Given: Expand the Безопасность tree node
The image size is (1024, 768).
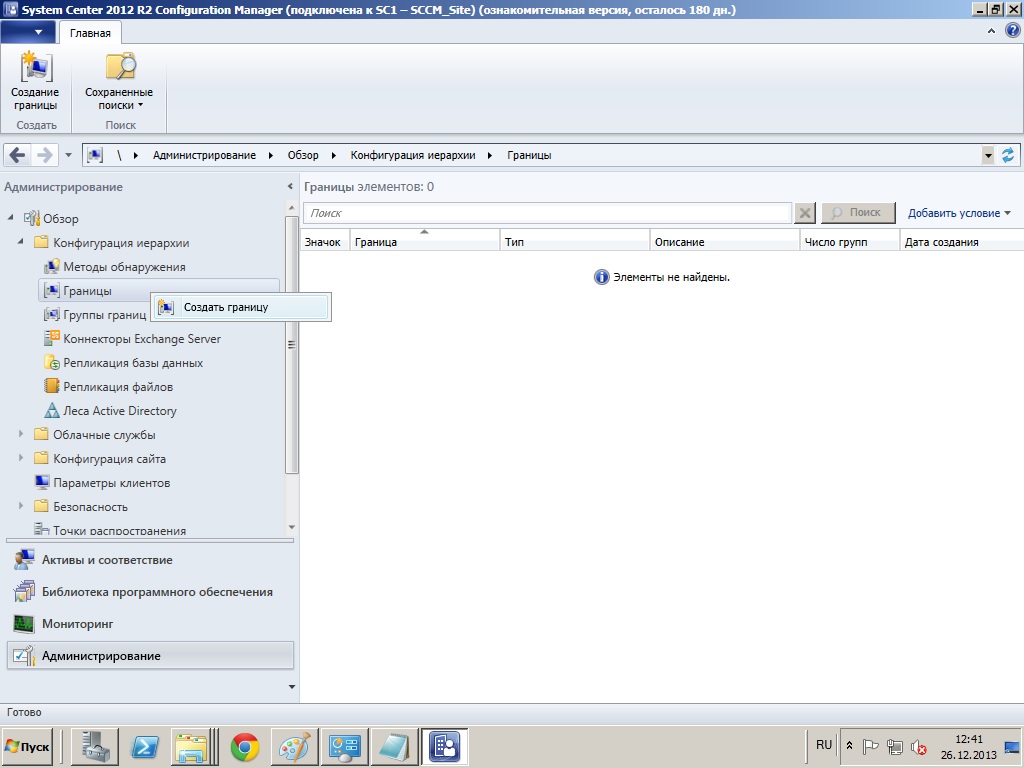Looking at the screenshot, I should point(20,505).
